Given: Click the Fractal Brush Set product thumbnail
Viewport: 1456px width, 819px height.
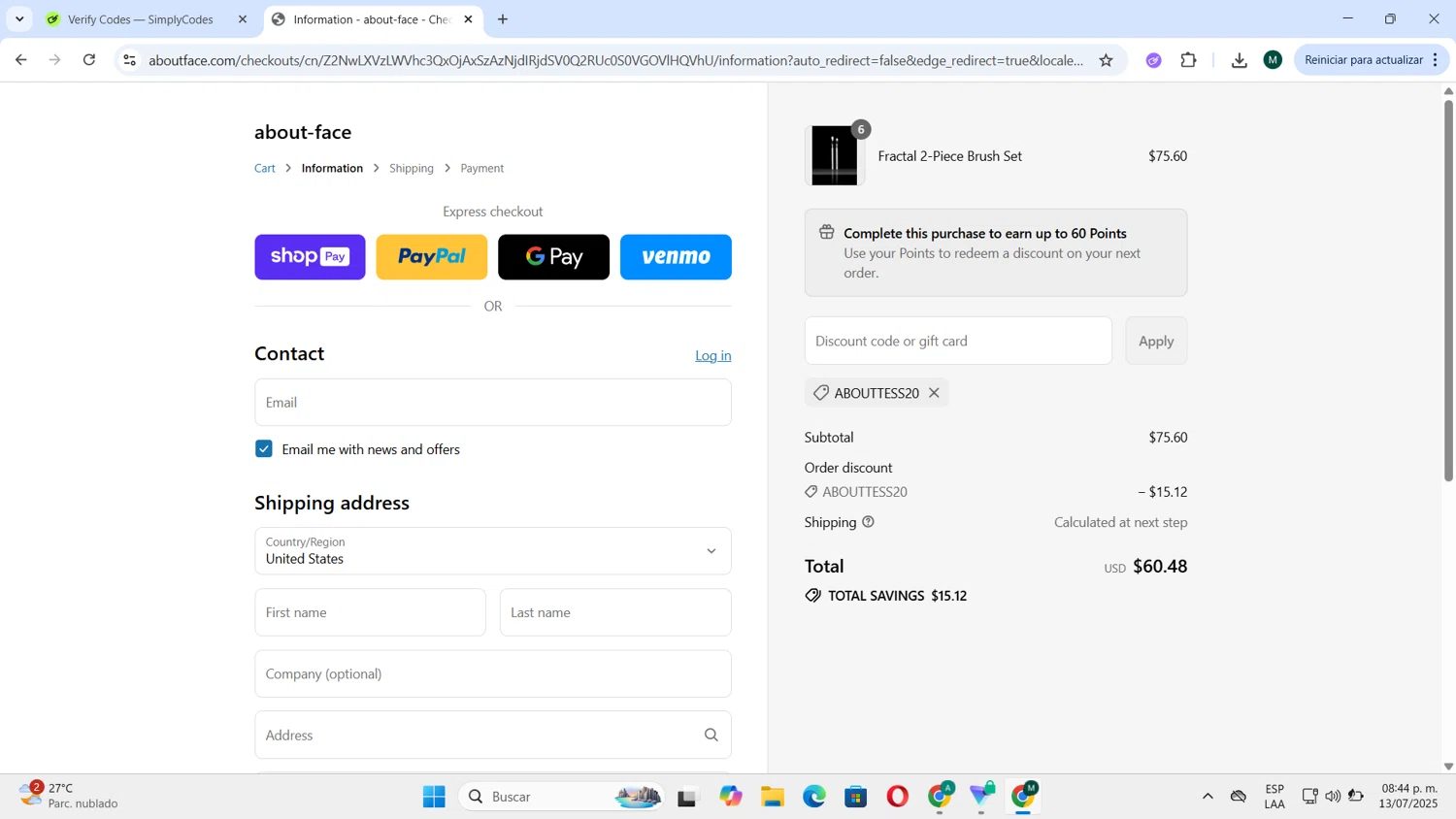Looking at the screenshot, I should [x=835, y=155].
